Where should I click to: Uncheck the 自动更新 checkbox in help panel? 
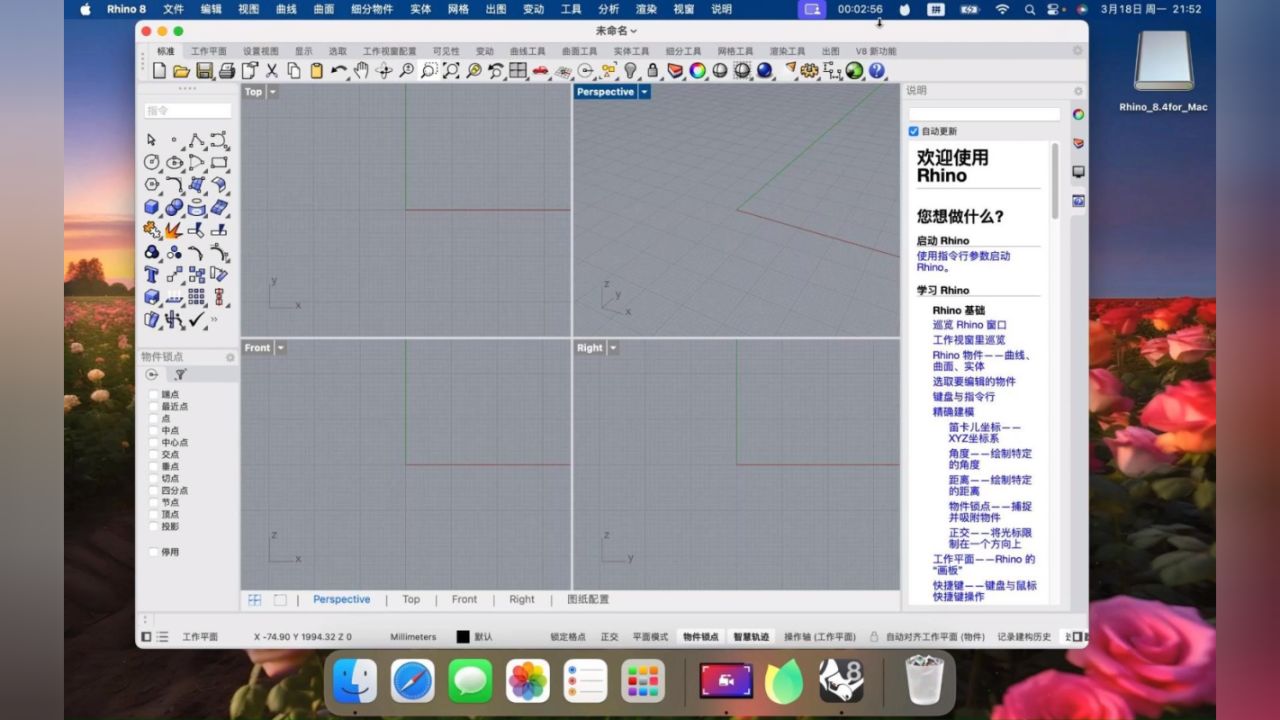[913, 131]
